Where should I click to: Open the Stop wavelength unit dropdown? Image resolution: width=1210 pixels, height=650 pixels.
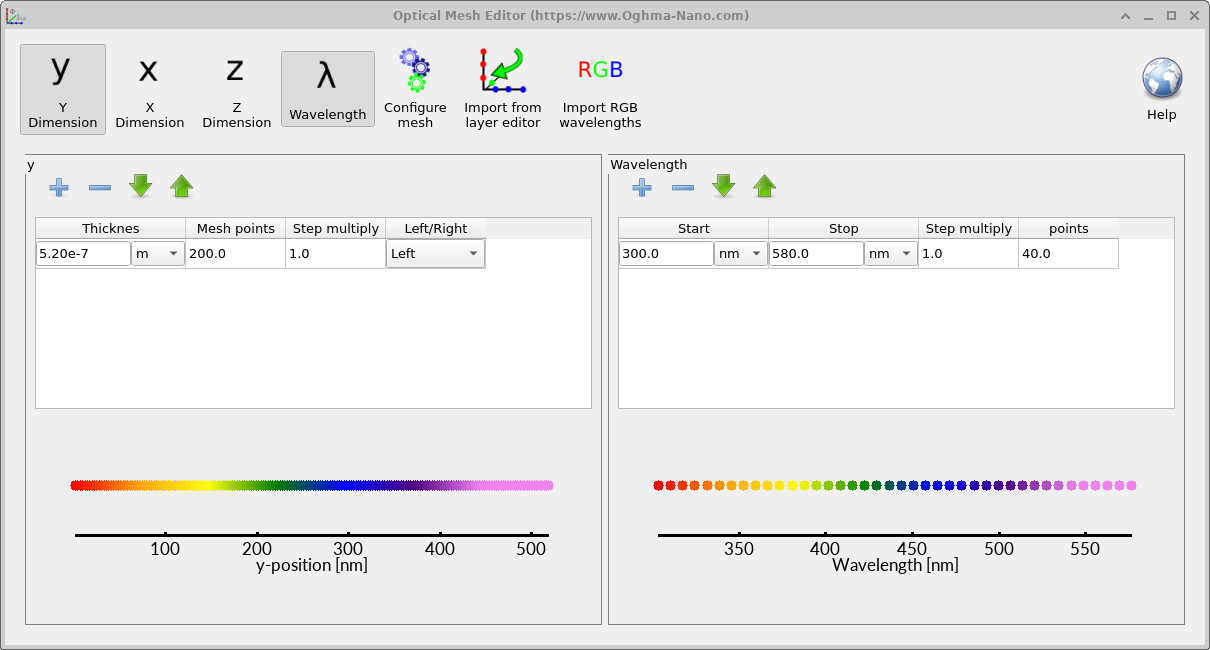click(x=891, y=254)
